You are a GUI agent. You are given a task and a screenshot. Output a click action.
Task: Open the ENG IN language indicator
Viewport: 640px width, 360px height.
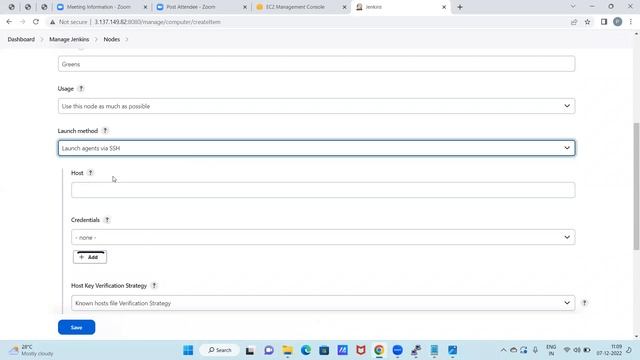[551, 350]
